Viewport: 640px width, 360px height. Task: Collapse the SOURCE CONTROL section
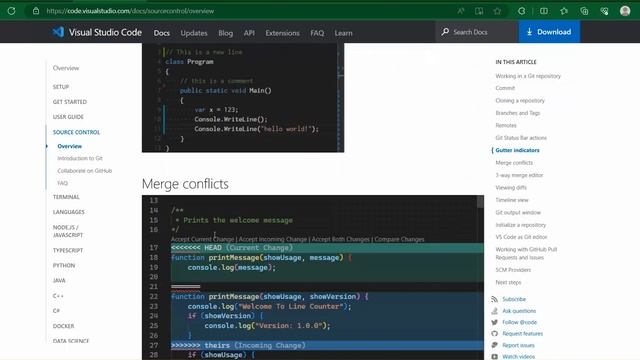click(x=76, y=132)
